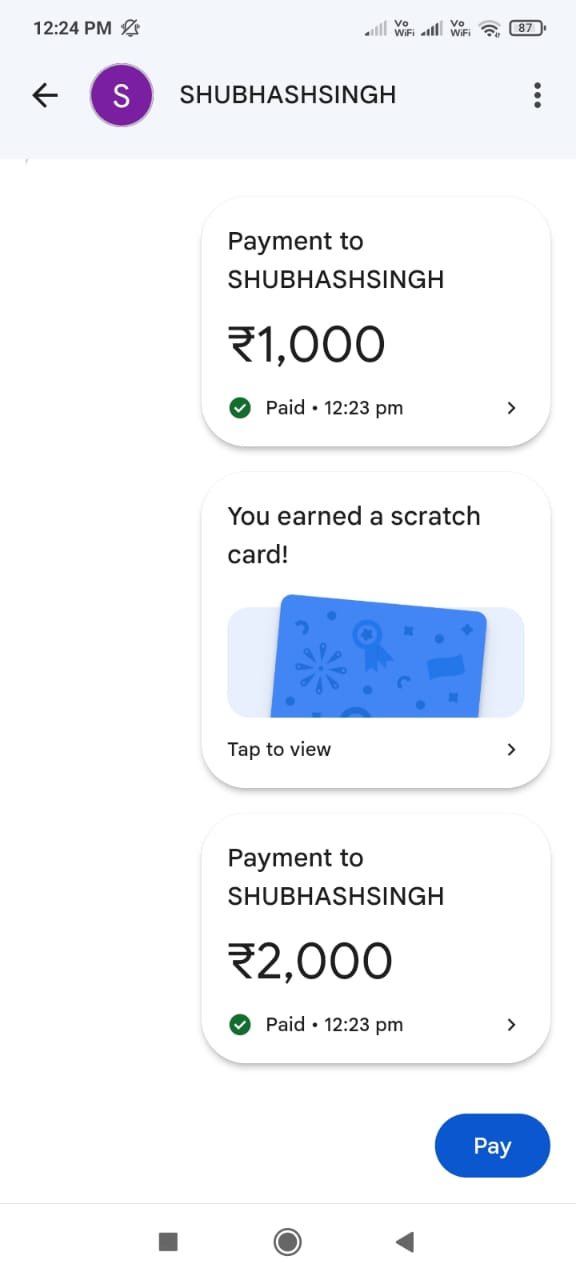The image size is (576, 1280).
Task: Tap the purple S profile avatar
Action: click(x=121, y=95)
